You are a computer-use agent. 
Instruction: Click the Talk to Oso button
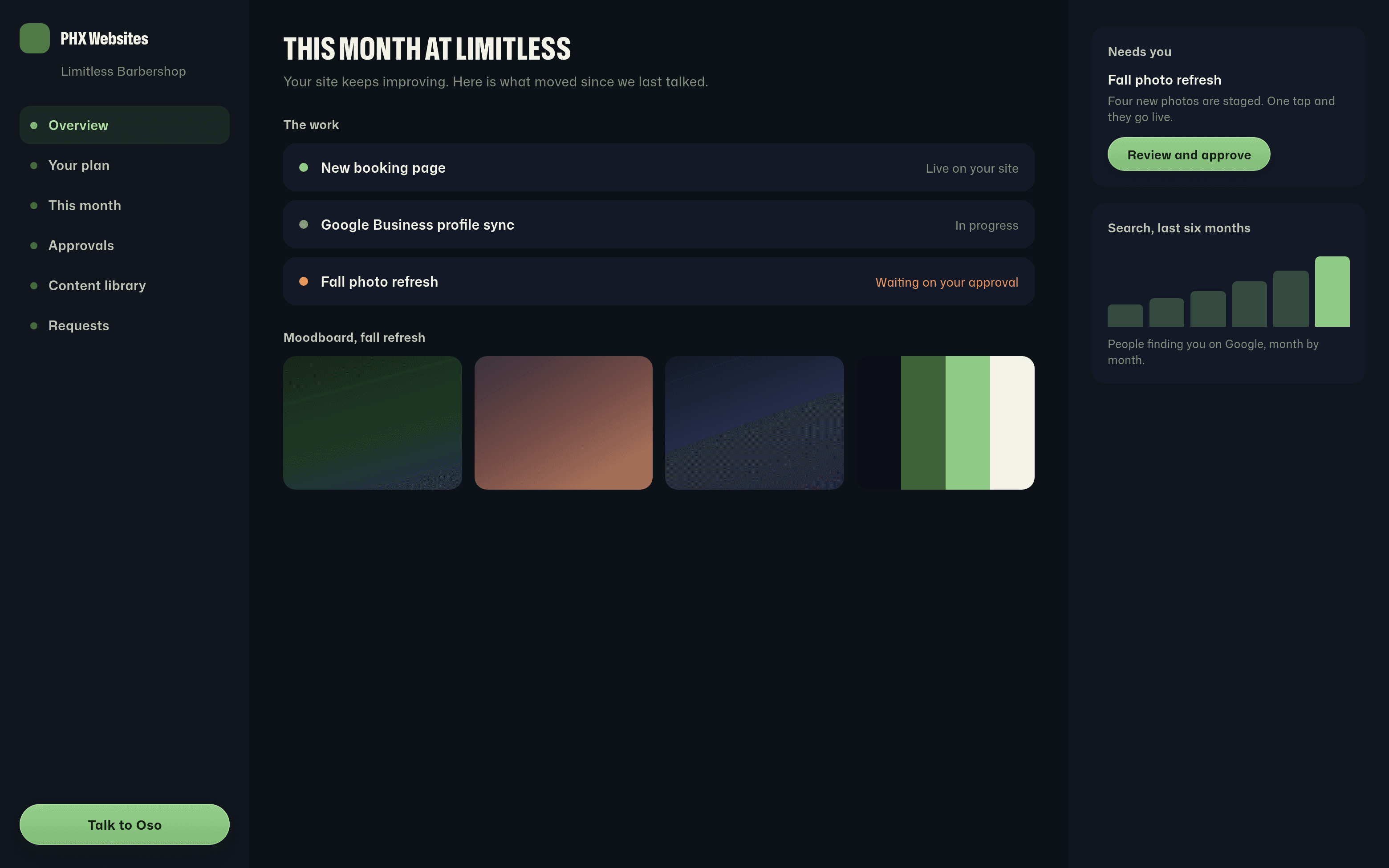(125, 824)
